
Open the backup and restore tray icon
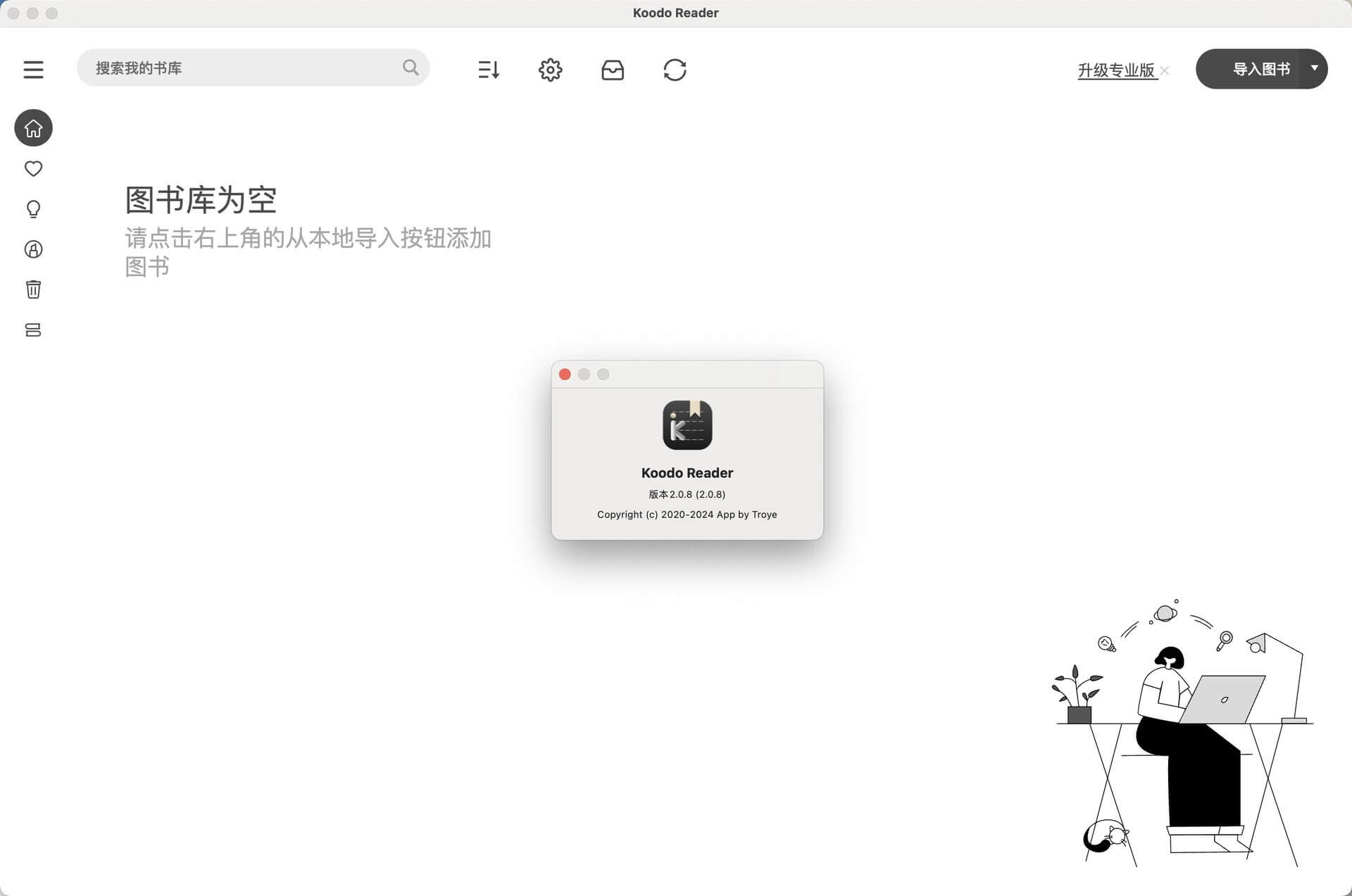pos(613,70)
